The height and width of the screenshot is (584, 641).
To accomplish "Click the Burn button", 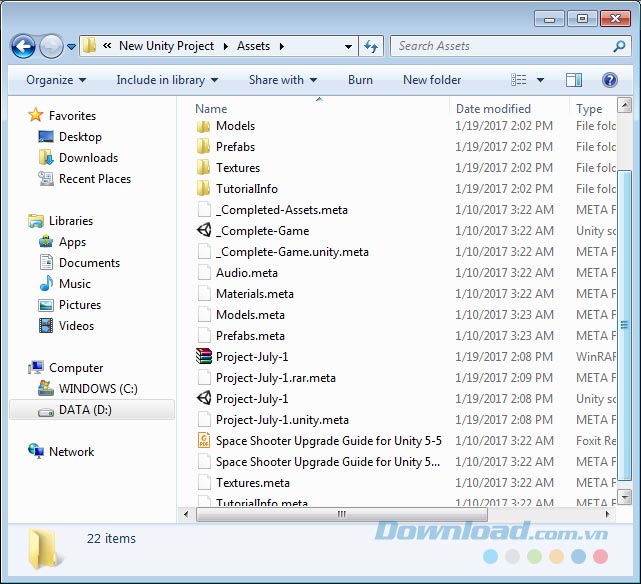I will tap(360, 80).
